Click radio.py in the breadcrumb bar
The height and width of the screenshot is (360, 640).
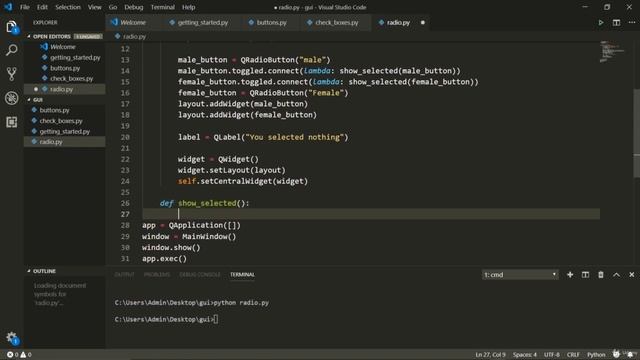134,36
